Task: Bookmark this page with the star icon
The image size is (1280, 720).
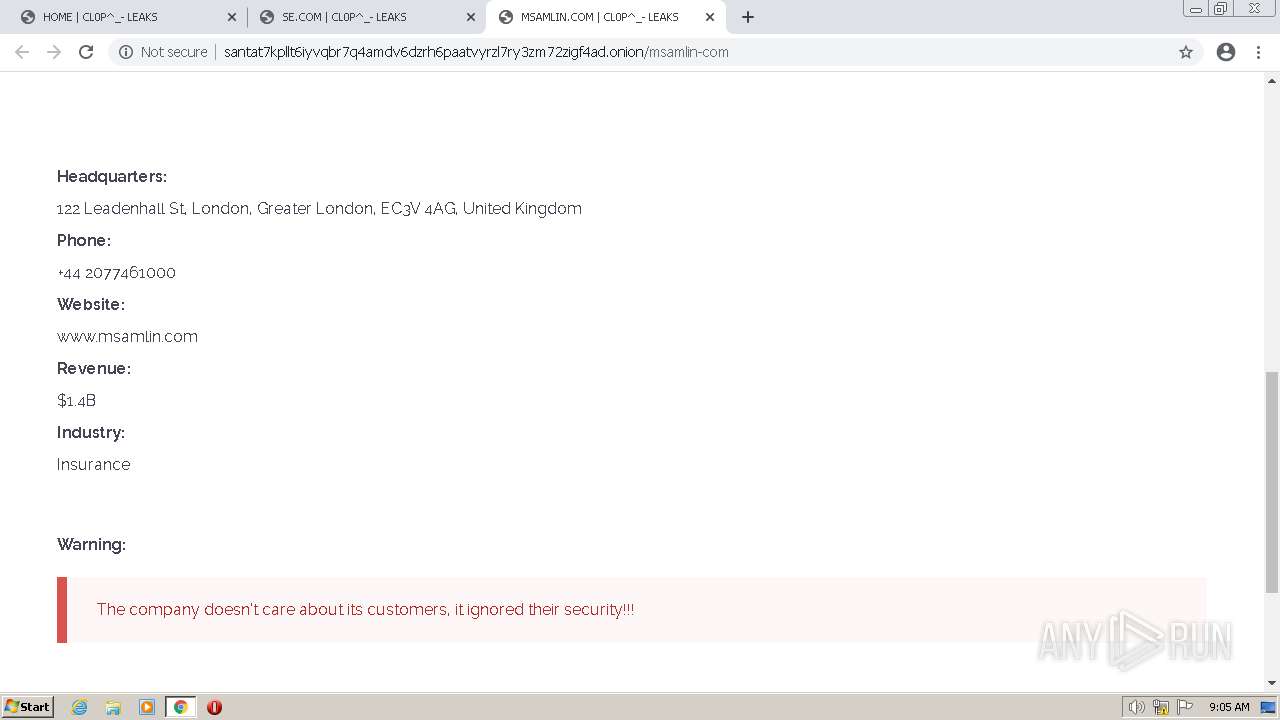Action: click(x=1186, y=52)
